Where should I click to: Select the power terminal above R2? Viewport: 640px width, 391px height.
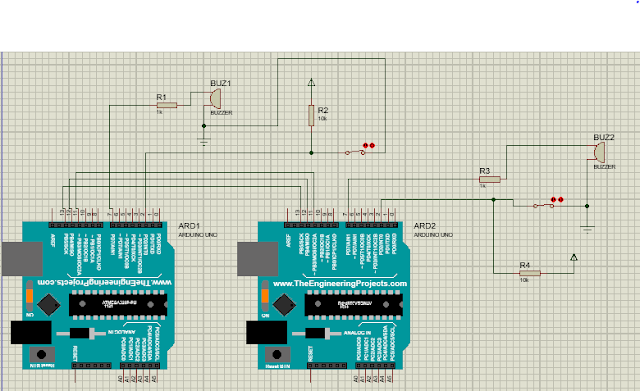(x=311, y=82)
